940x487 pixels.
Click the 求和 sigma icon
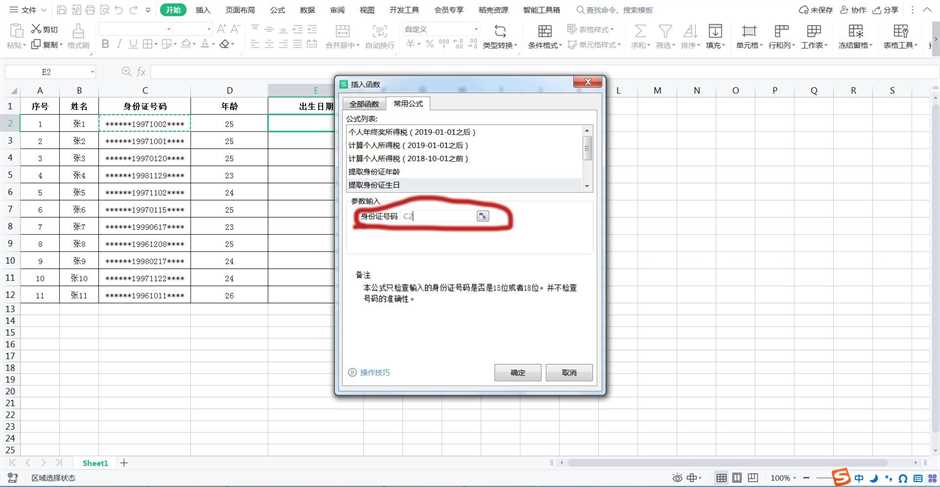pos(639,31)
